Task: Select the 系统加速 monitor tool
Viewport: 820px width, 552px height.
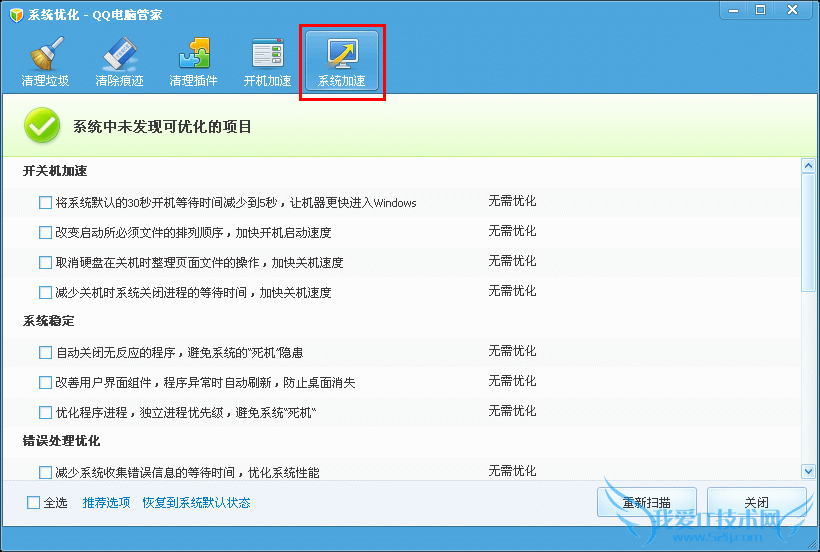Action: pos(342,61)
